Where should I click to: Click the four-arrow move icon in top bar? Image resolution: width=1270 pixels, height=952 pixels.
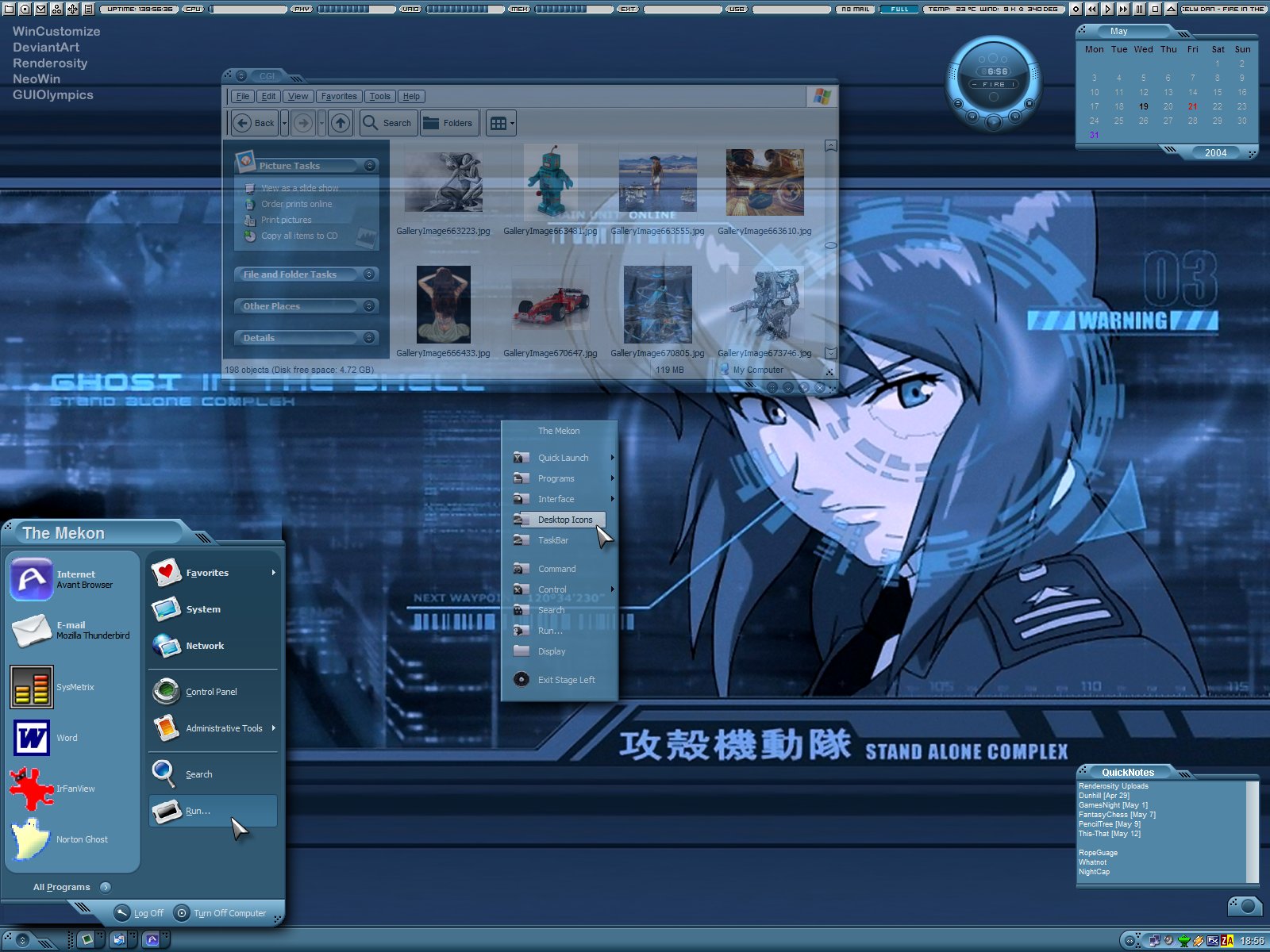(72, 9)
